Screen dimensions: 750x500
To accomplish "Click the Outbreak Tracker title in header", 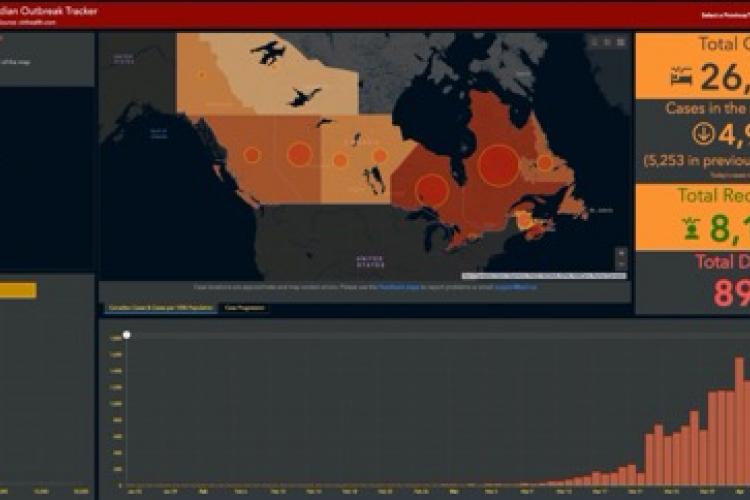I will pyautogui.click(x=48, y=11).
